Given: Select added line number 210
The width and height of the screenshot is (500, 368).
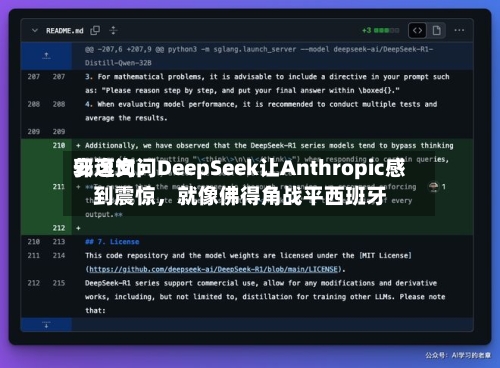Looking at the screenshot, I should pos(59,145).
